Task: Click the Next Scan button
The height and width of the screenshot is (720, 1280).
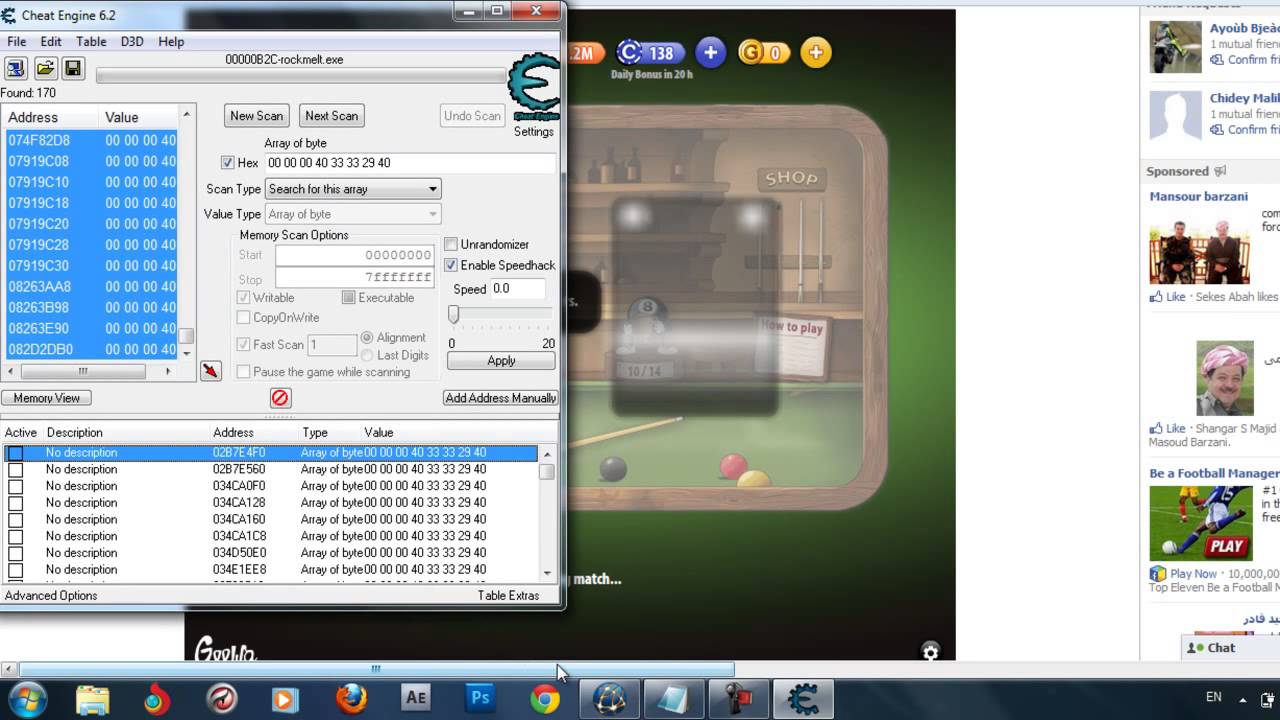Action: 331,116
